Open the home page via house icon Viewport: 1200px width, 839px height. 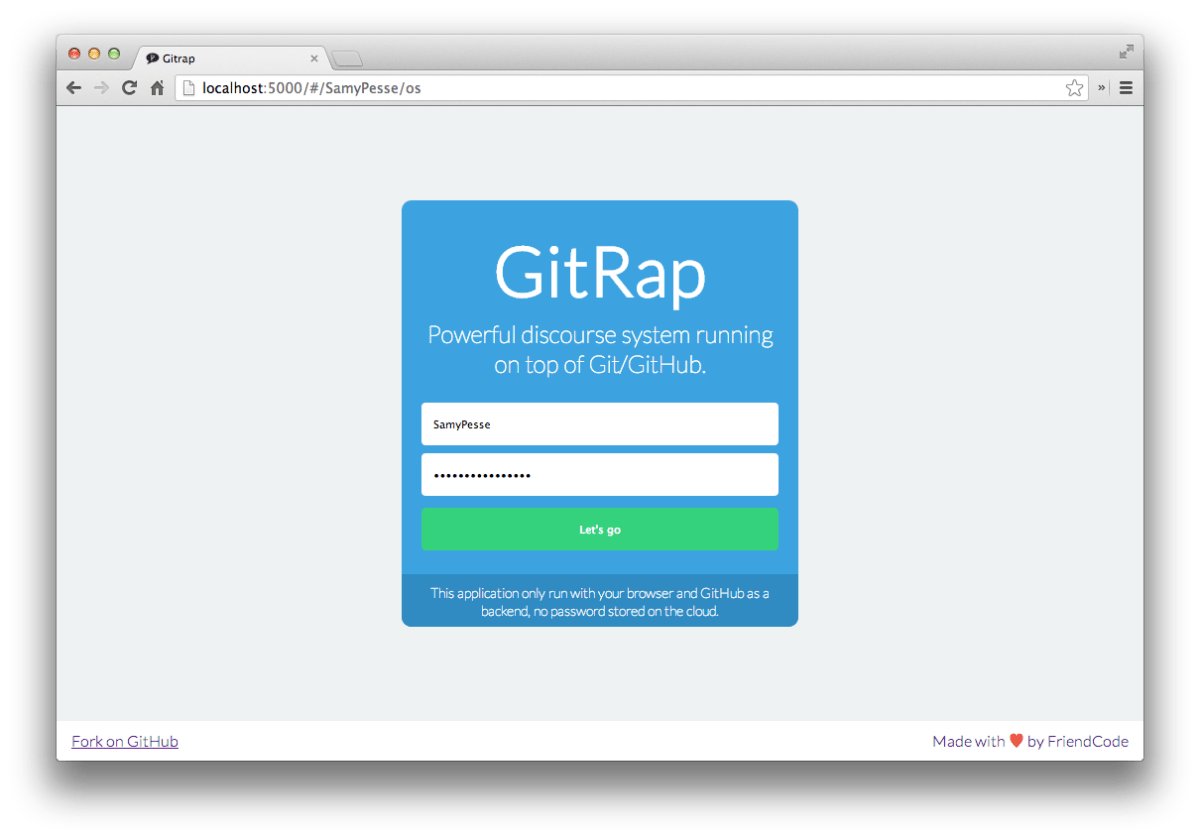pyautogui.click(x=157, y=88)
